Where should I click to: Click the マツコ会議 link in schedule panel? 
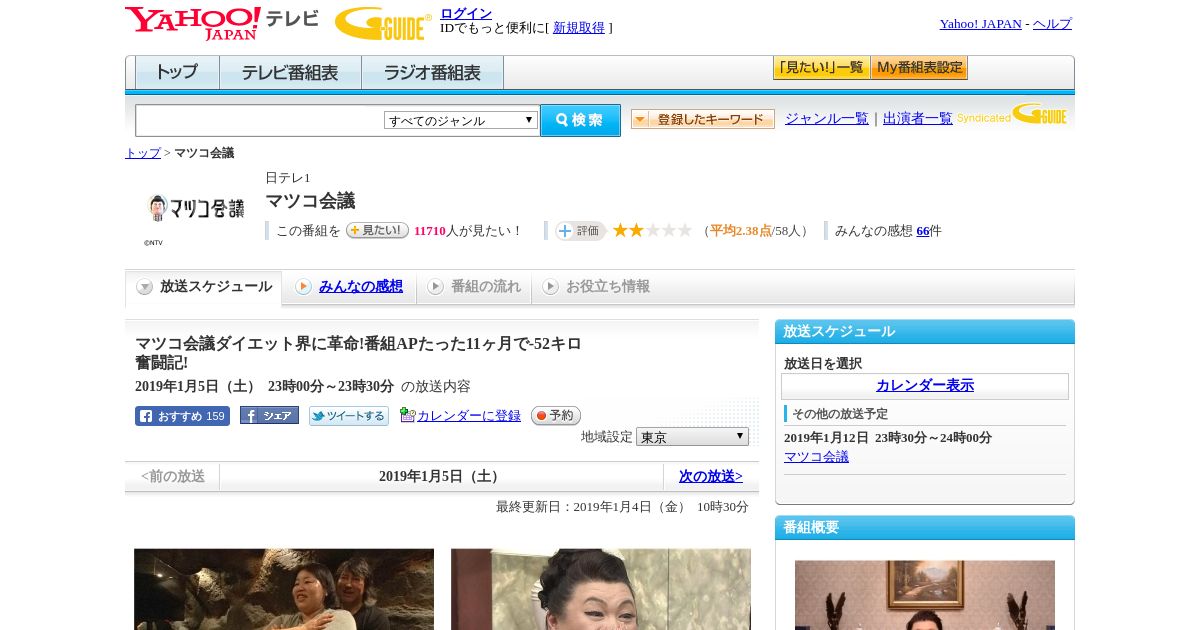pyautogui.click(x=816, y=457)
